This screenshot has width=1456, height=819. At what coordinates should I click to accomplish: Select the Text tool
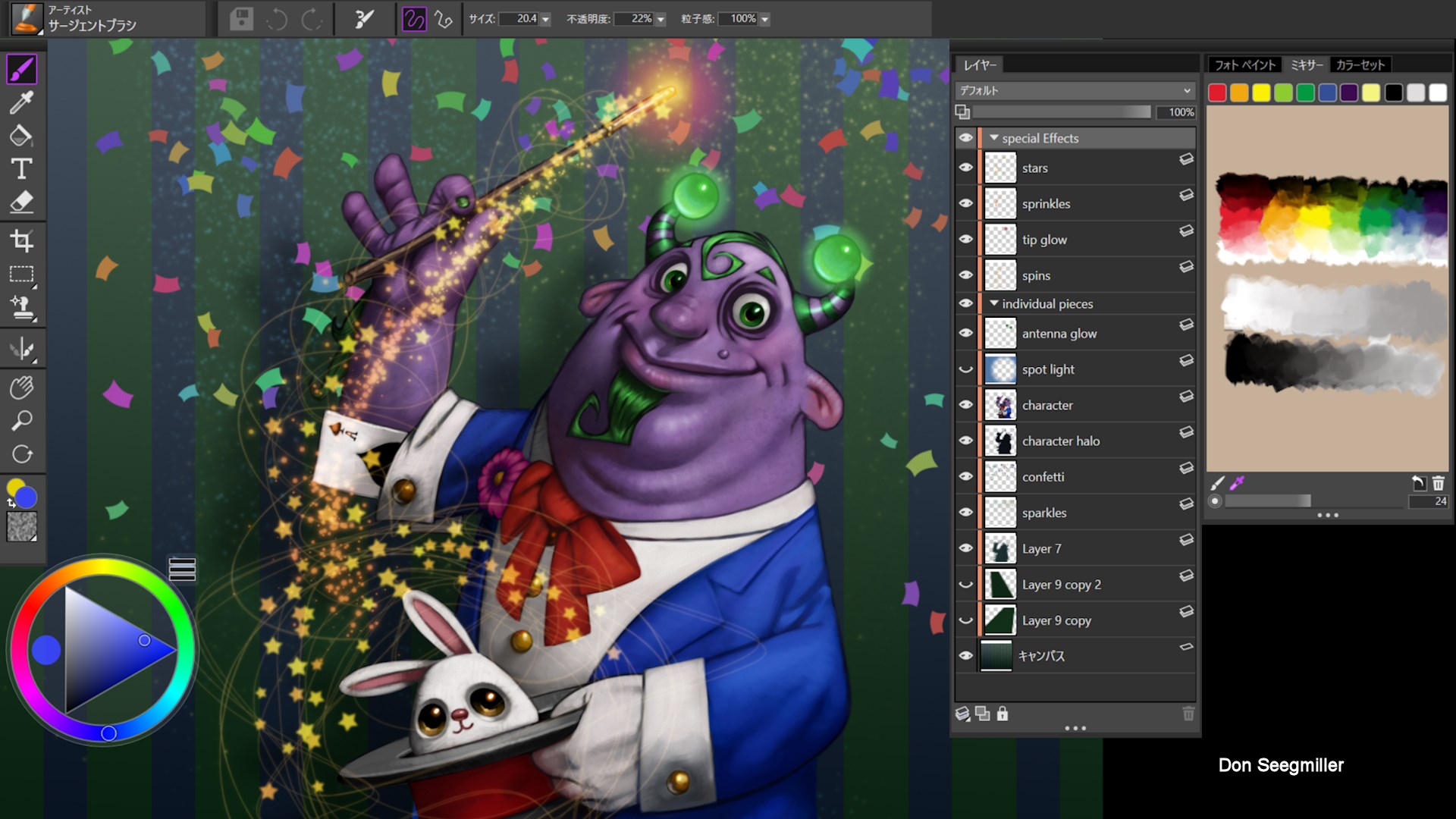click(x=21, y=168)
